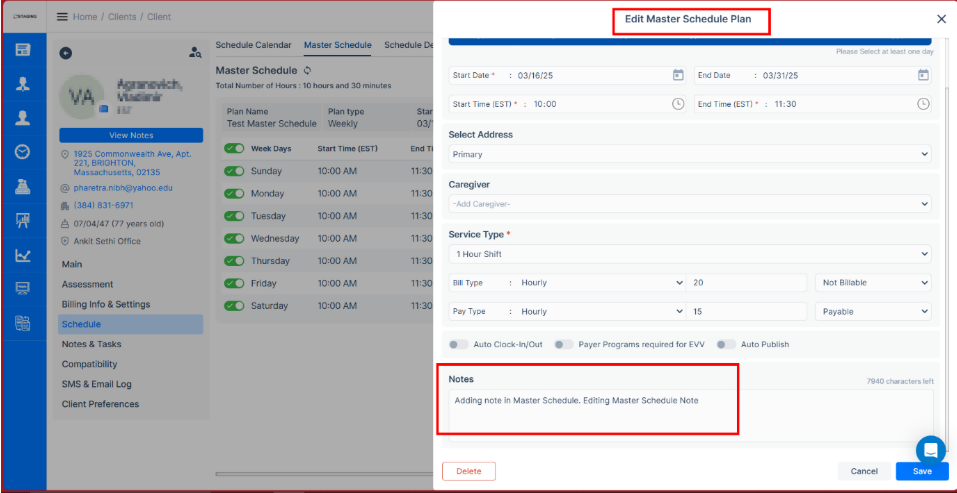The width and height of the screenshot is (957, 493).
Task: Click the Save button
Action: (x=921, y=471)
